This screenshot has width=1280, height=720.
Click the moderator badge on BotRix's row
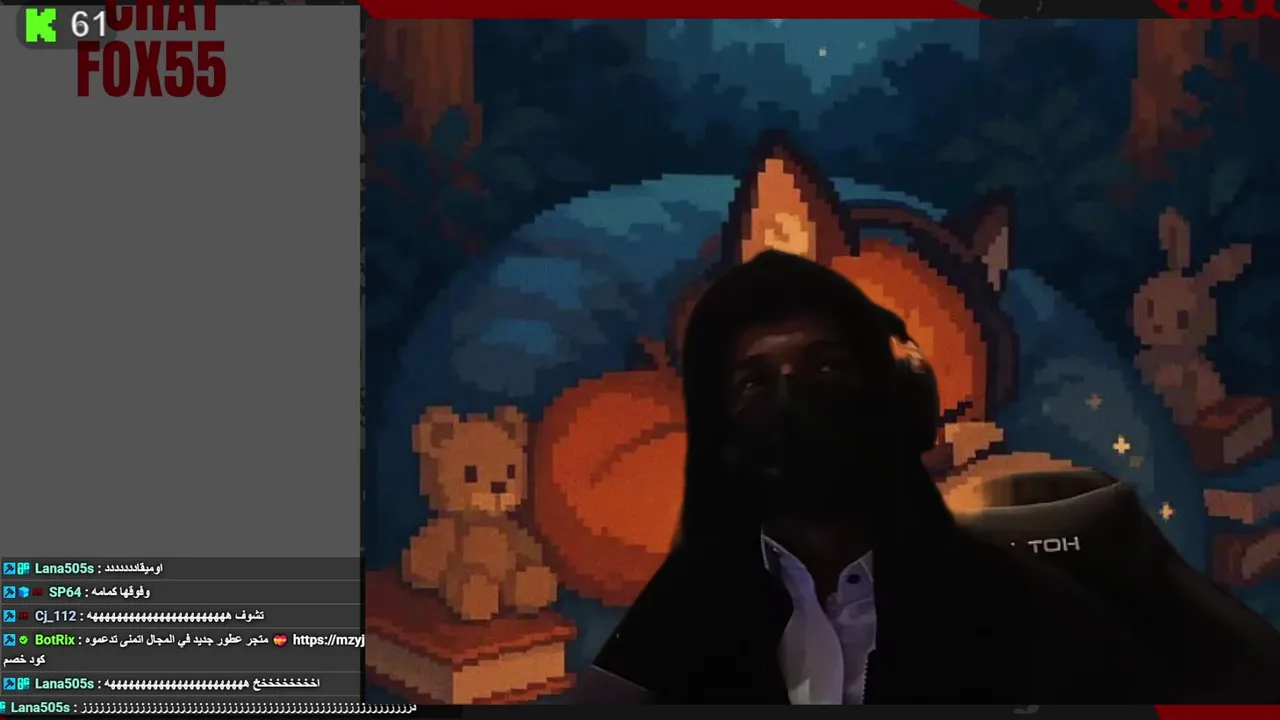pyautogui.click(x=9, y=640)
